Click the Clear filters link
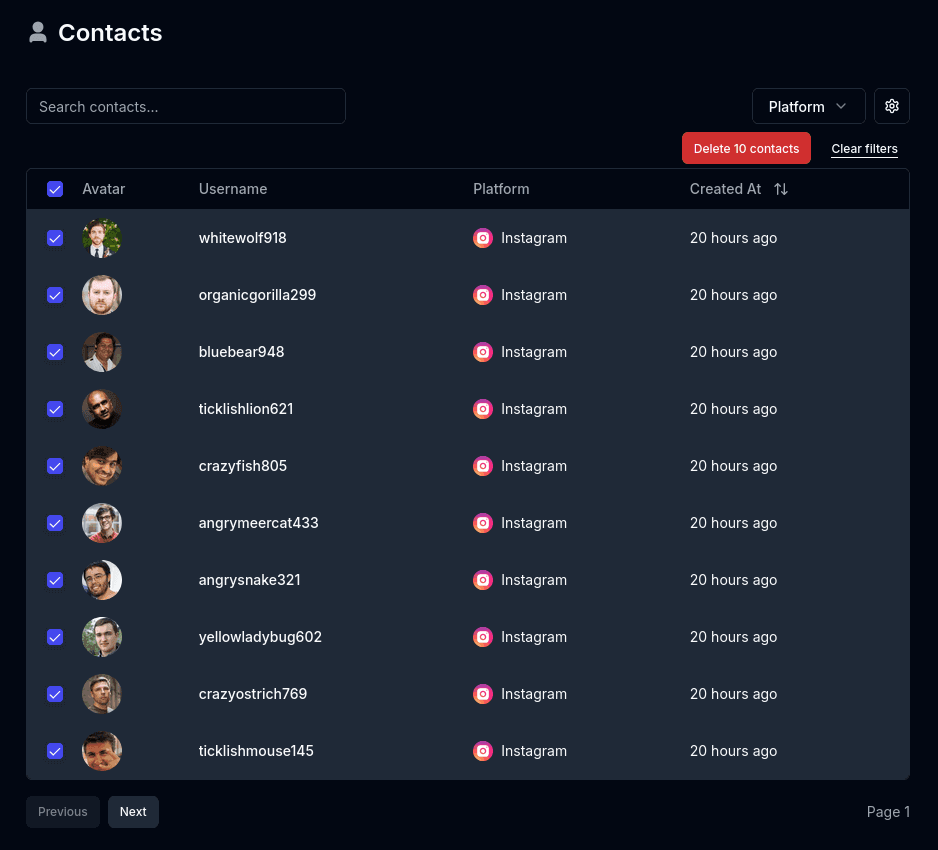The width and height of the screenshot is (938, 850). point(864,148)
